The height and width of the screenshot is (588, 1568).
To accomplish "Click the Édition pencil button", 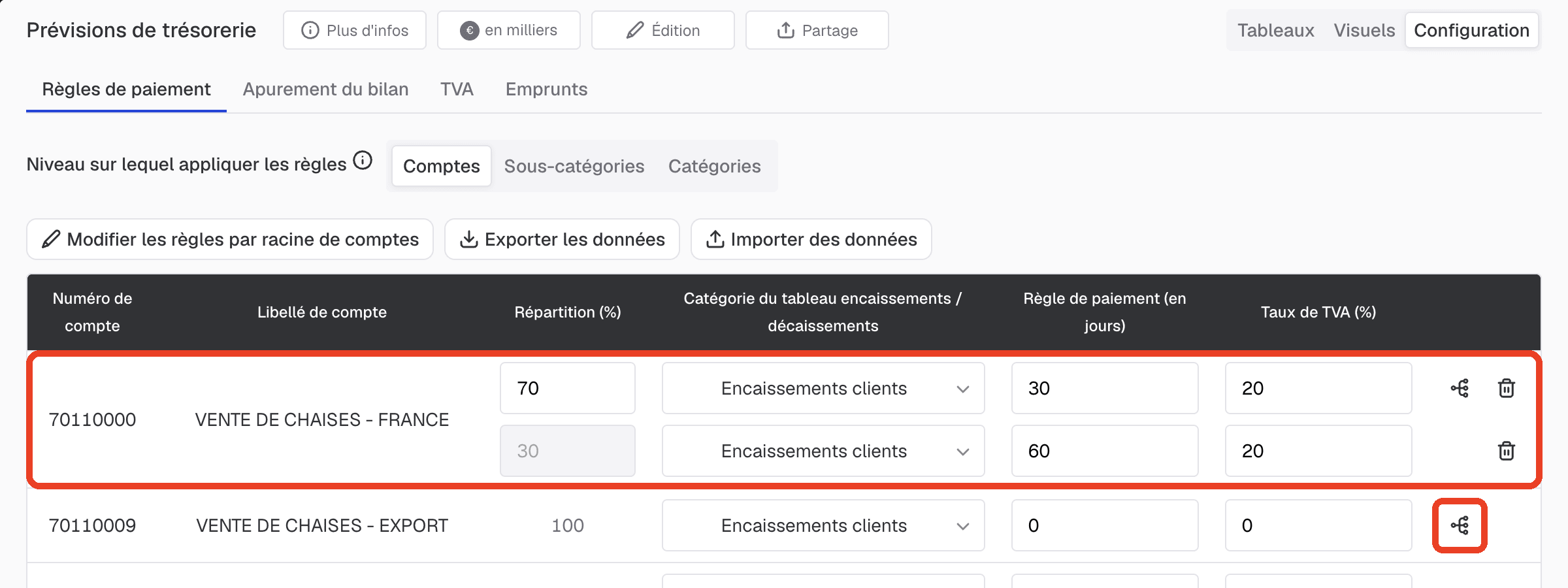I will pos(663,30).
